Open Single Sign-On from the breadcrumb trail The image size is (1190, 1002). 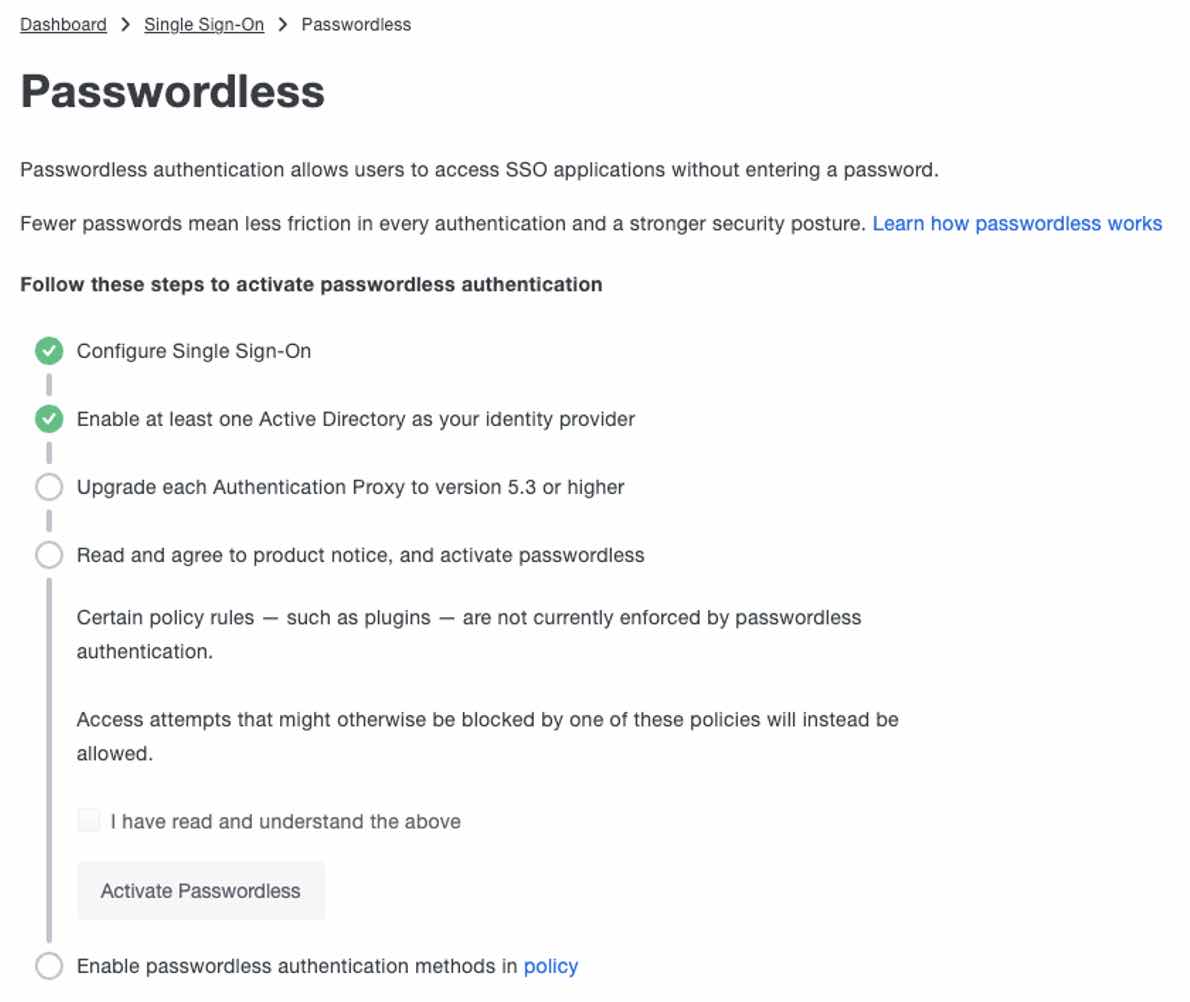(204, 23)
